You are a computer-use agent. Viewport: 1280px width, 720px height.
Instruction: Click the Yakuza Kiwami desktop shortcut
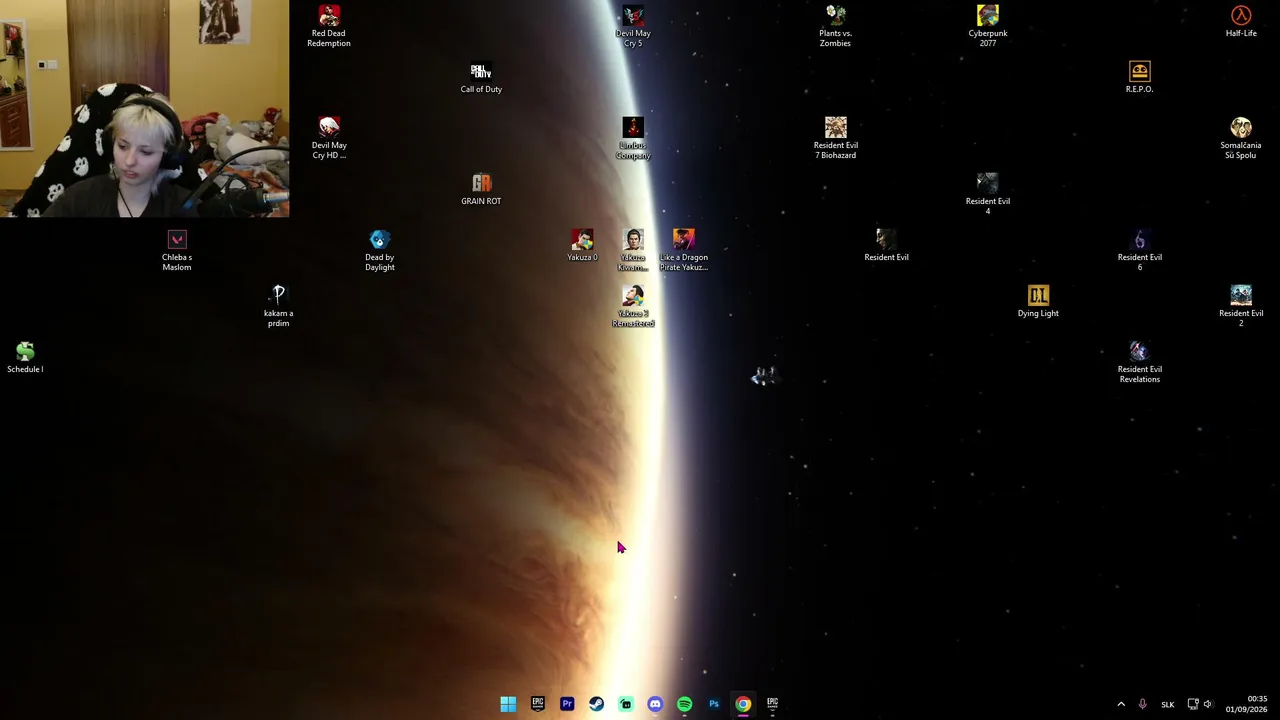click(x=633, y=250)
